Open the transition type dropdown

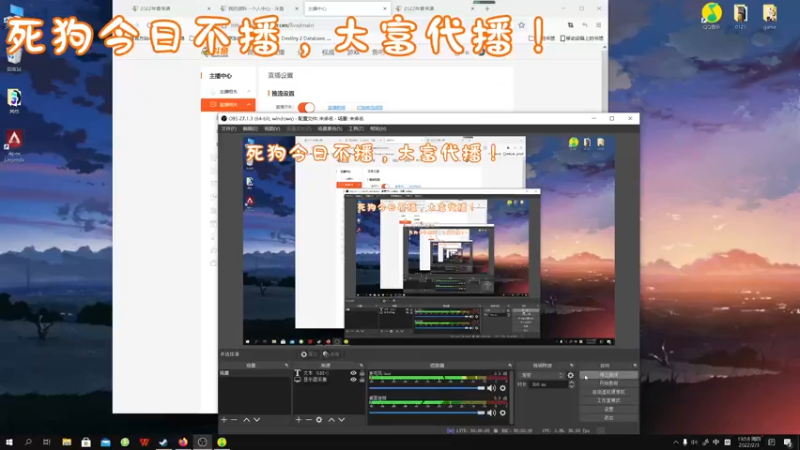point(542,375)
